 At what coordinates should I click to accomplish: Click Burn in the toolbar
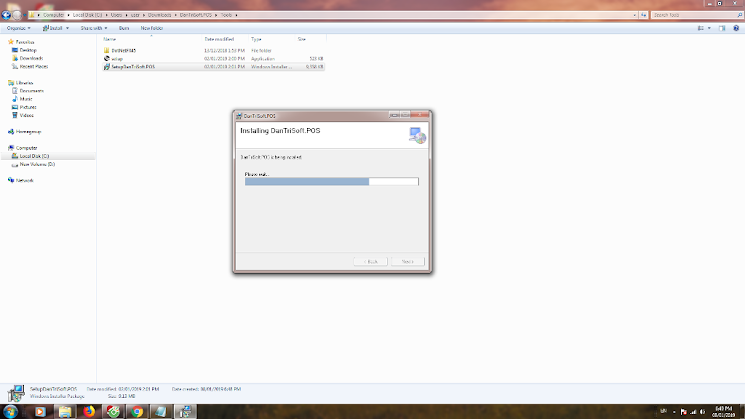[x=124, y=28]
